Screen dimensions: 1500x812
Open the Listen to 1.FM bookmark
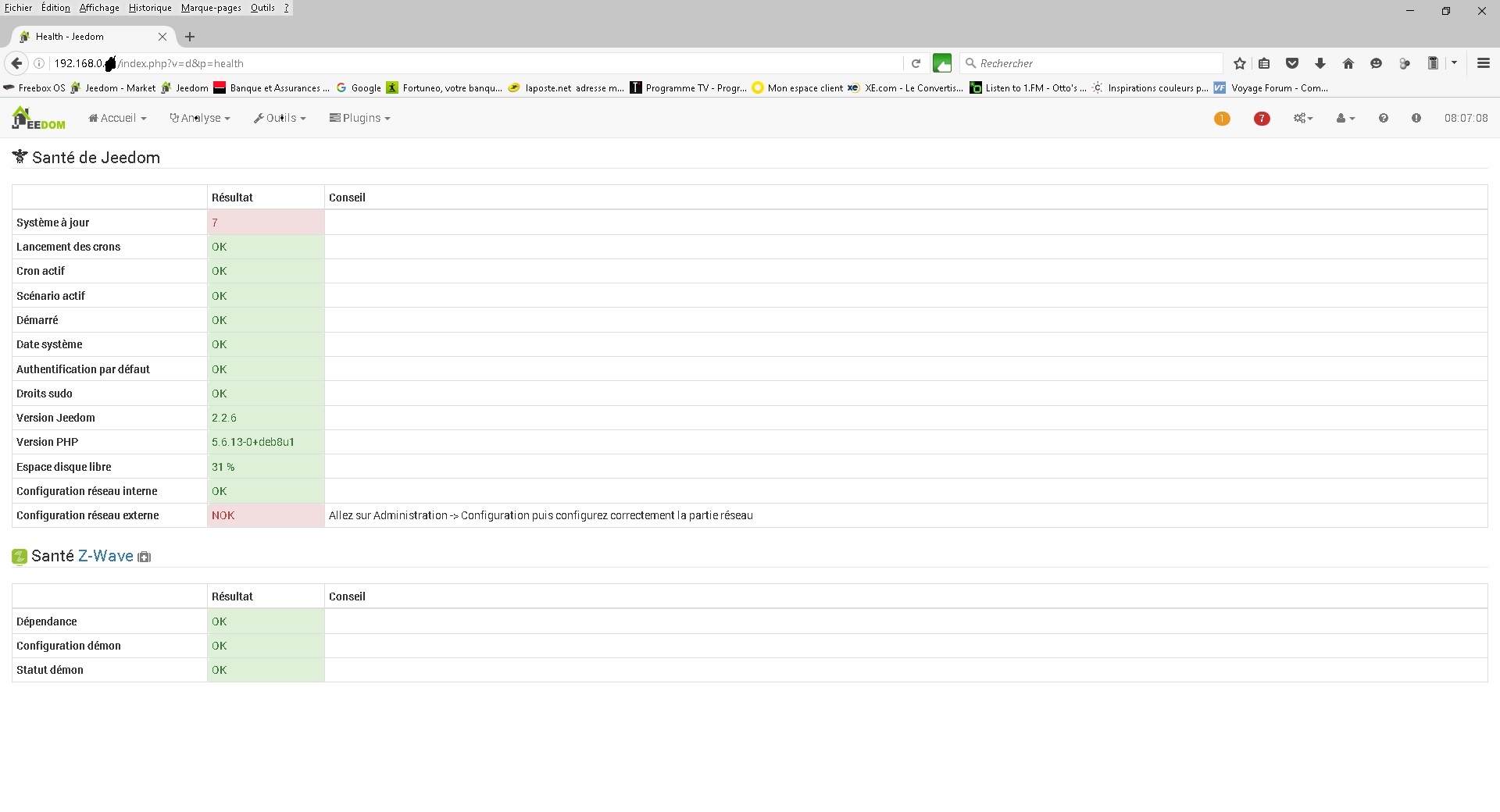(x=1028, y=88)
